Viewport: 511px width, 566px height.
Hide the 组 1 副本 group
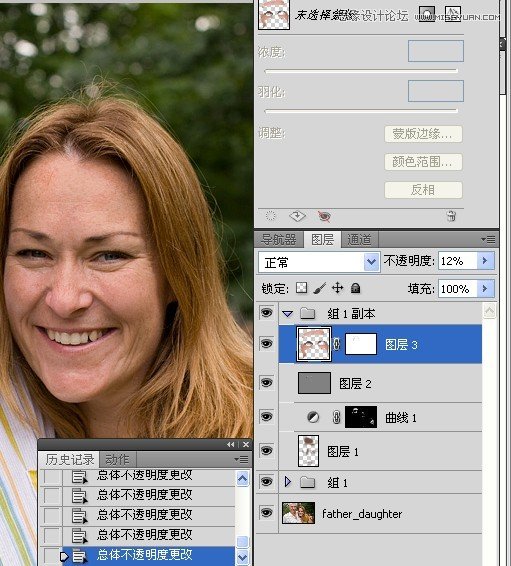pyautogui.click(x=267, y=313)
